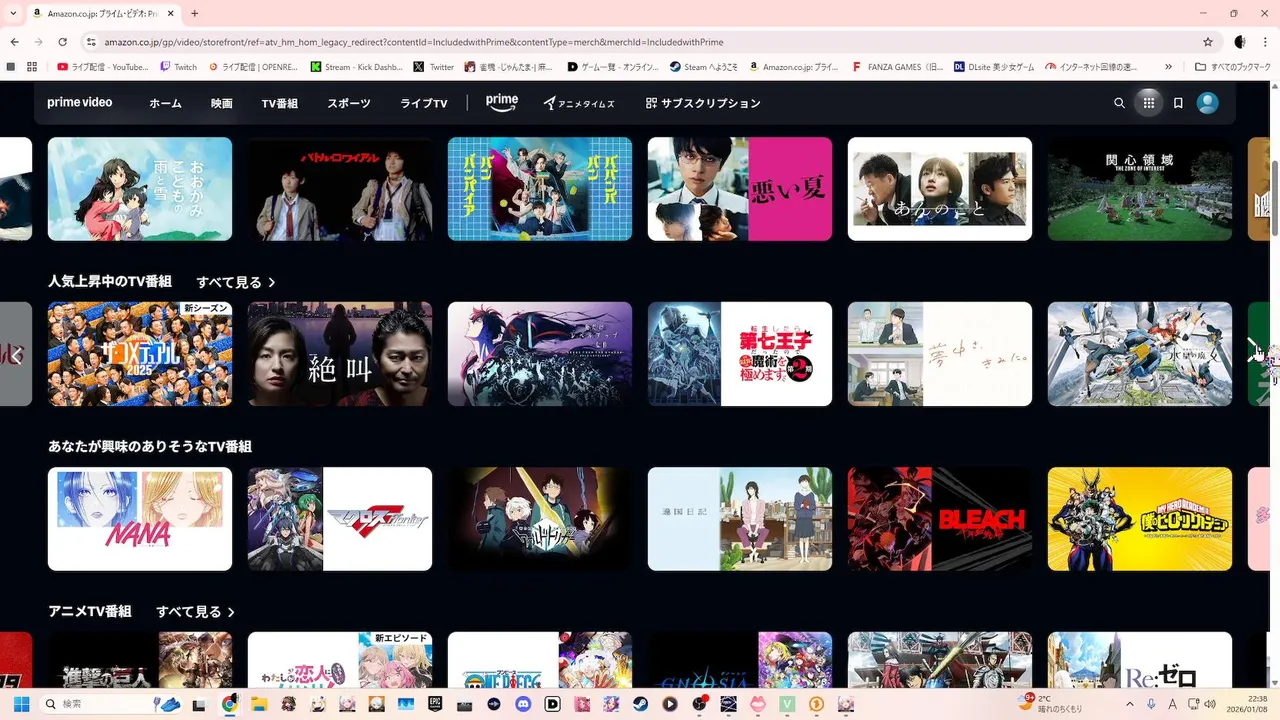Viewport: 1280px width, 720px height.
Task: Go back with the browser back arrow
Action: (x=14, y=42)
